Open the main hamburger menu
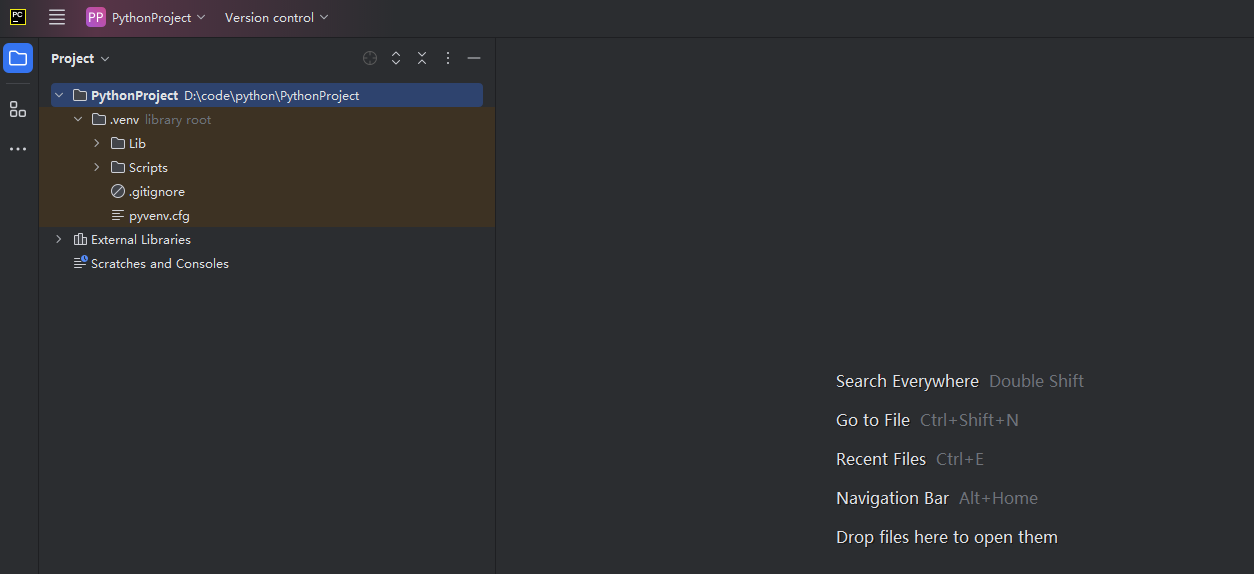1254x574 pixels. coord(57,17)
